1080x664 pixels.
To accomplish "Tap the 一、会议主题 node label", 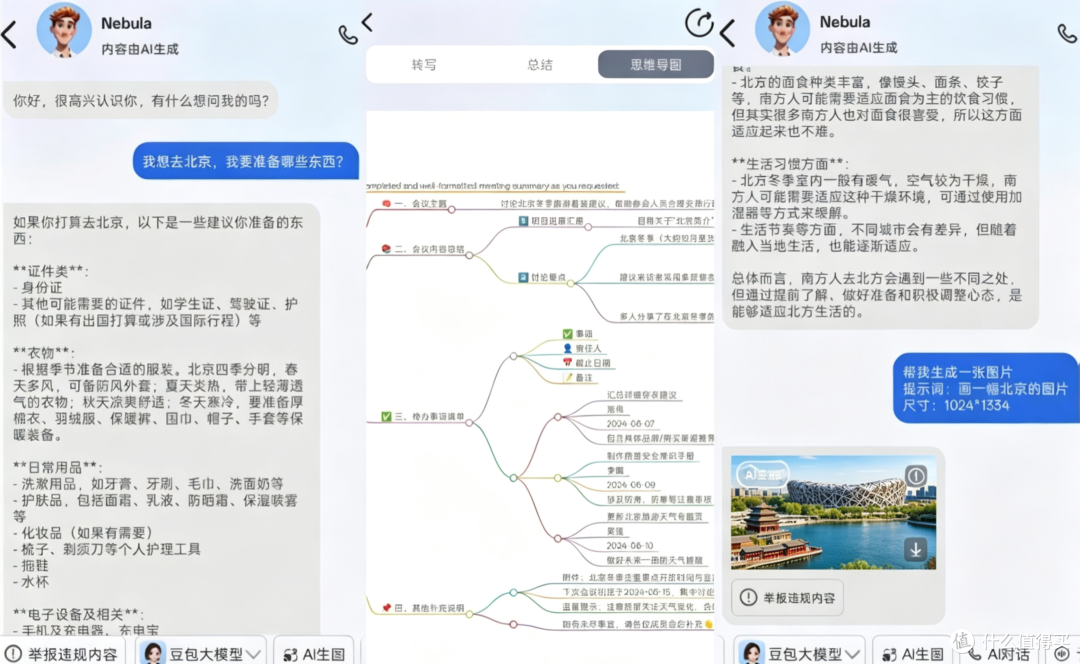I will click(x=420, y=203).
